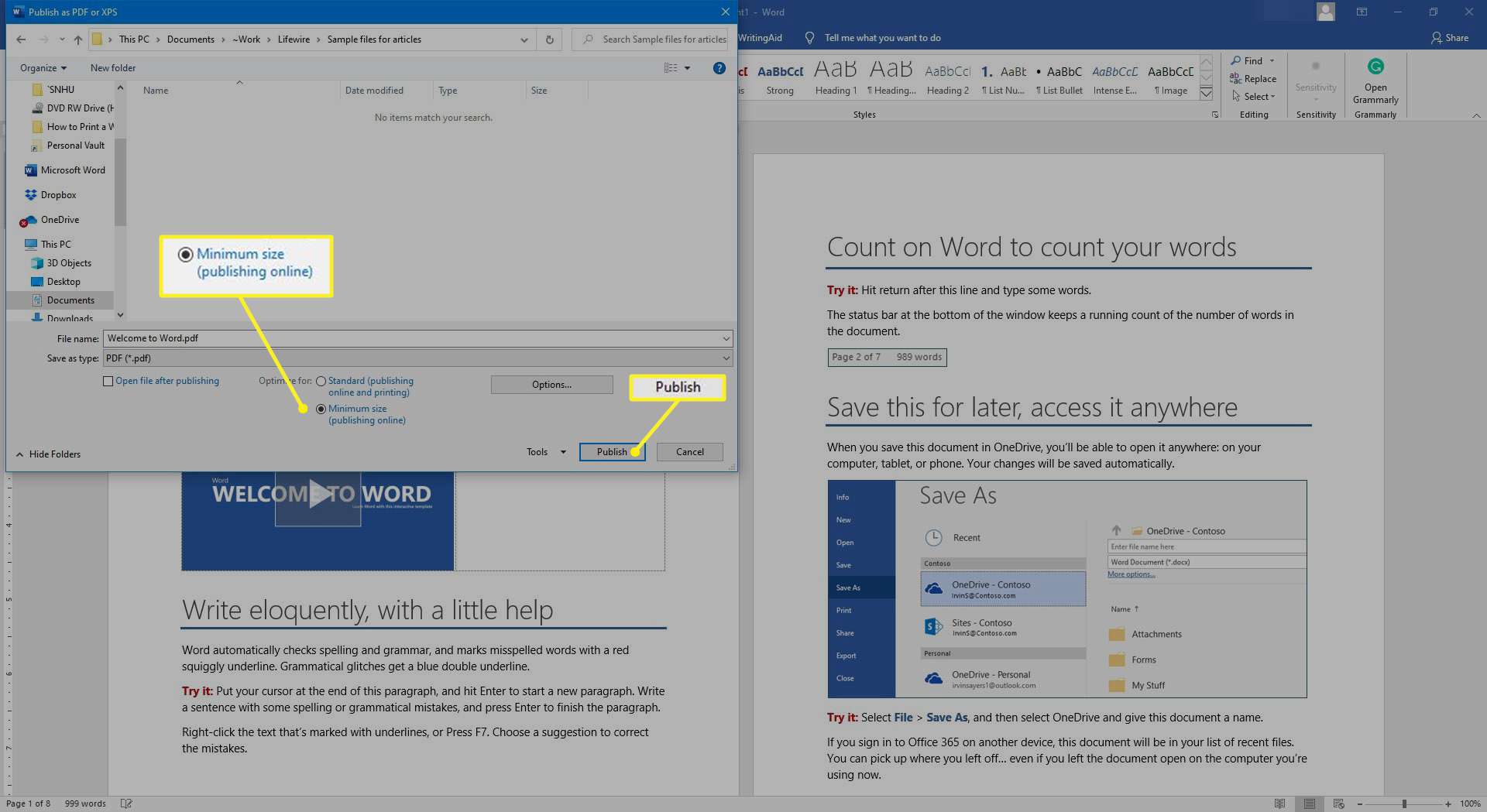Change the file view layout icon
Image resolution: width=1487 pixels, height=812 pixels.
[x=671, y=68]
